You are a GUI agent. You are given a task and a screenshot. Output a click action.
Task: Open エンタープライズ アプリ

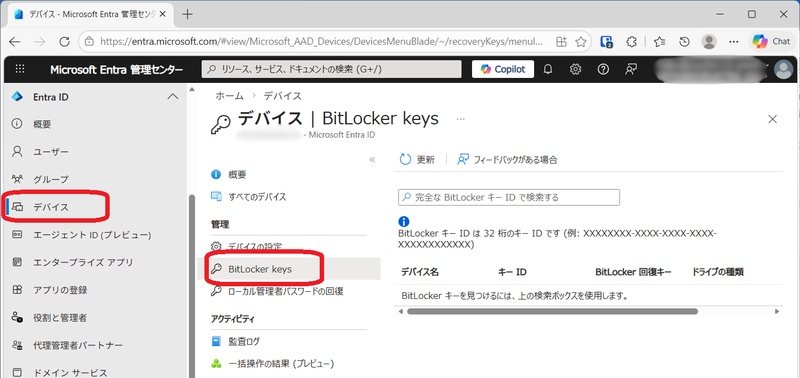(83, 262)
